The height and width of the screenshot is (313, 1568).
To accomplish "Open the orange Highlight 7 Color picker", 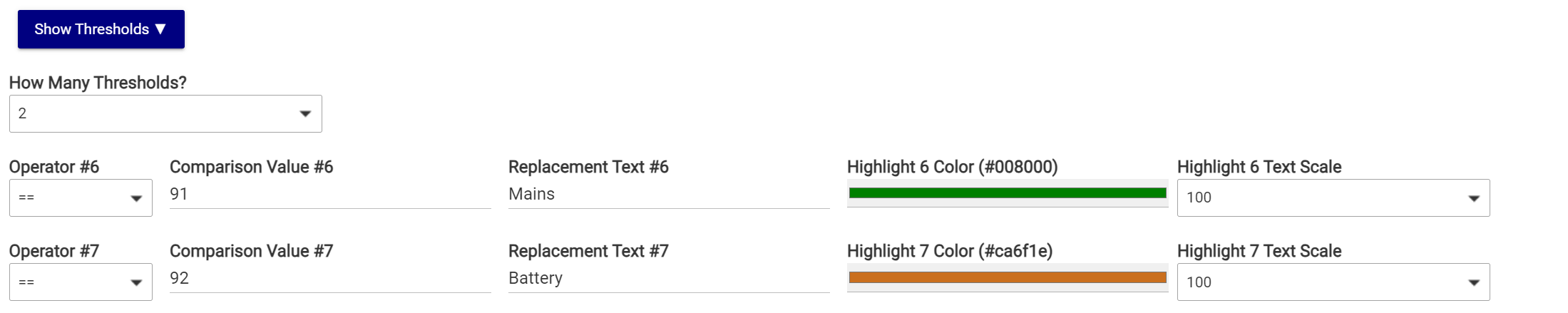I will click(x=1007, y=277).
